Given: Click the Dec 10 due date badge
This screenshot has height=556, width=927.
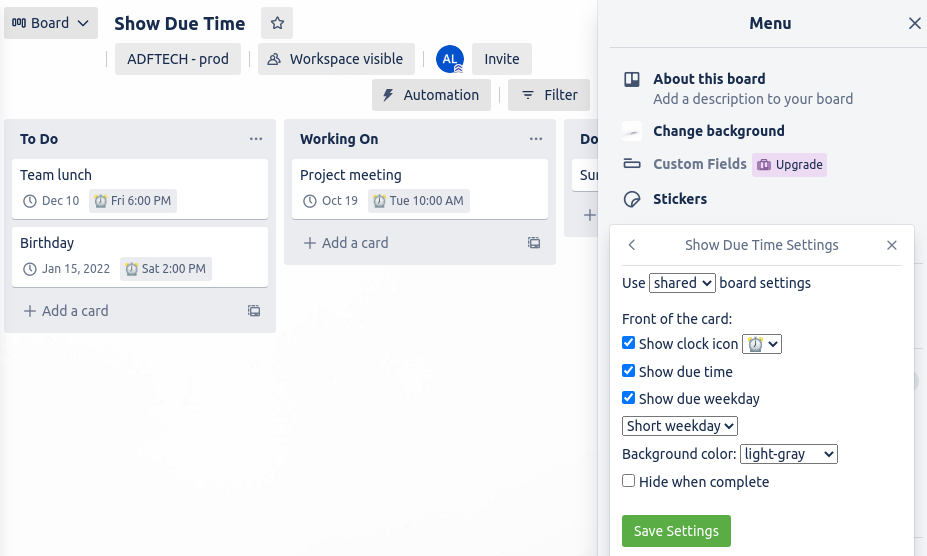Looking at the screenshot, I should click(x=51, y=201).
